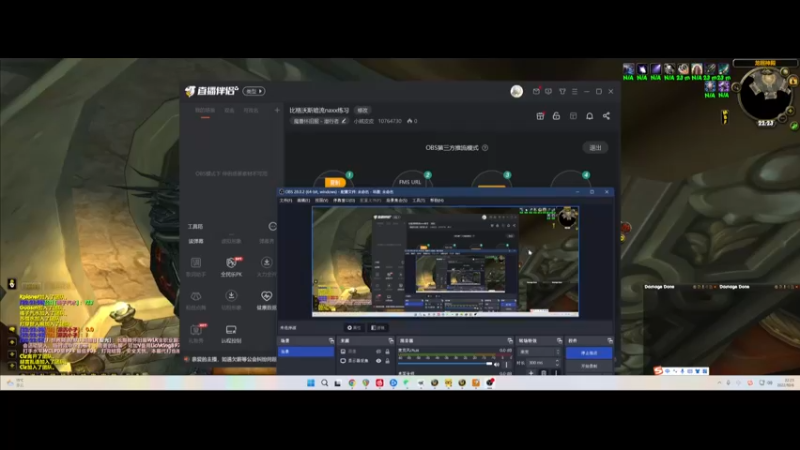Click the blue stop streaming button in OBS
The width and height of the screenshot is (800, 450).
(x=589, y=353)
